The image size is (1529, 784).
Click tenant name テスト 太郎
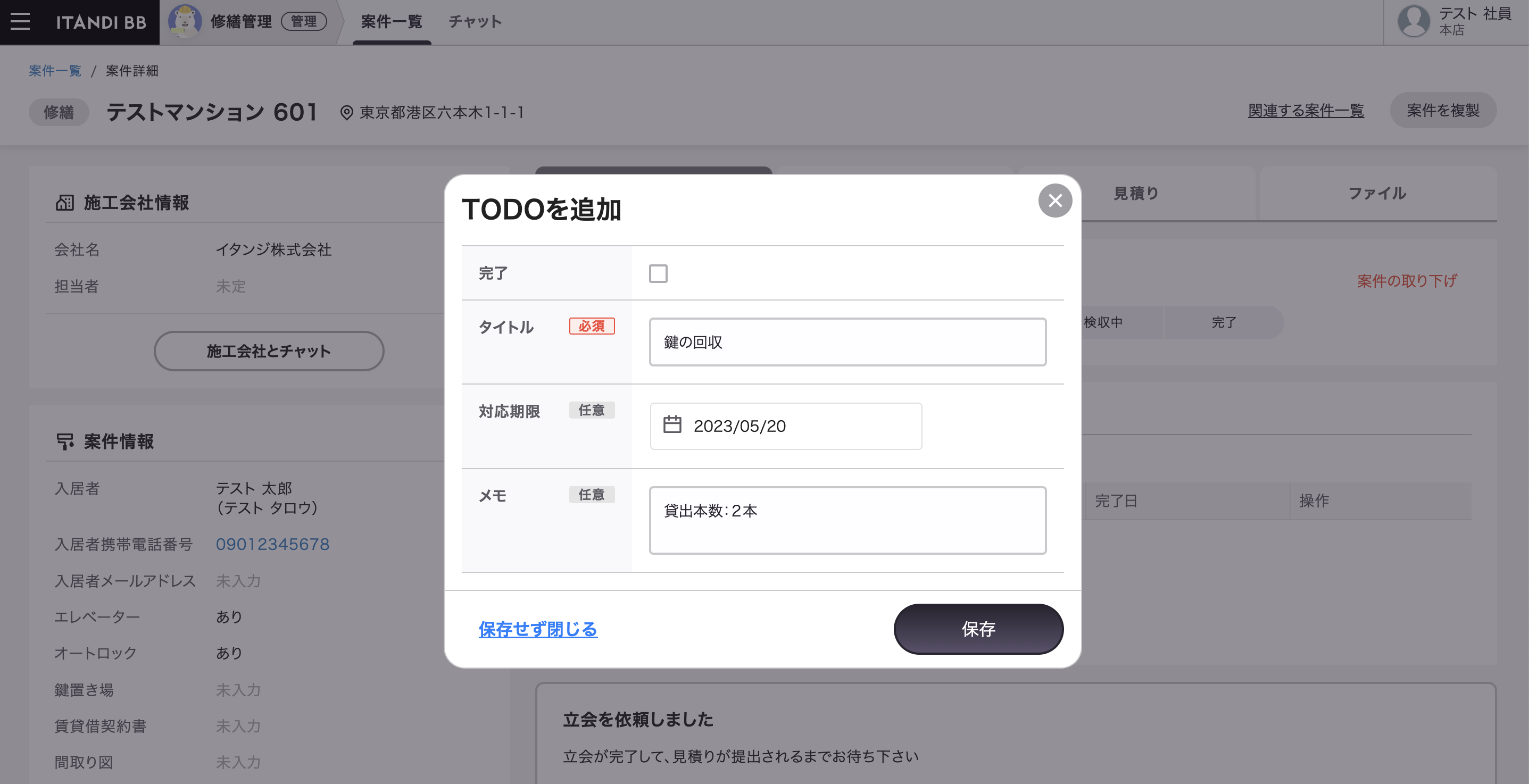253,489
